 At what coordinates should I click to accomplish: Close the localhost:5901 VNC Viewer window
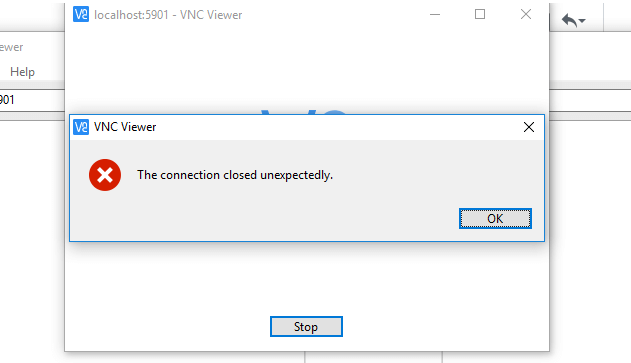(526, 14)
